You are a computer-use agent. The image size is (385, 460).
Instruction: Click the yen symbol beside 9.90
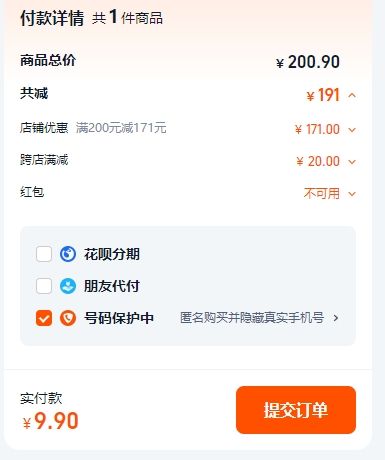pos(27,423)
